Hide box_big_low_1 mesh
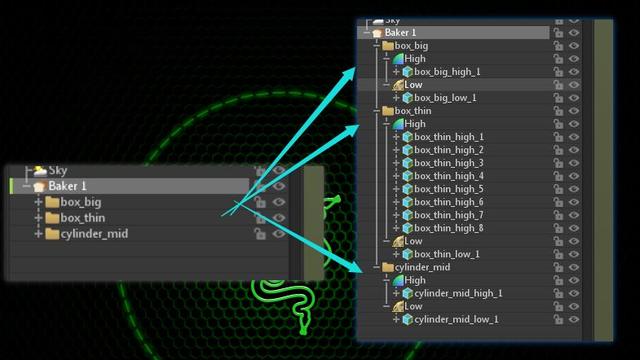640x360 pixels. pyautogui.click(x=574, y=98)
